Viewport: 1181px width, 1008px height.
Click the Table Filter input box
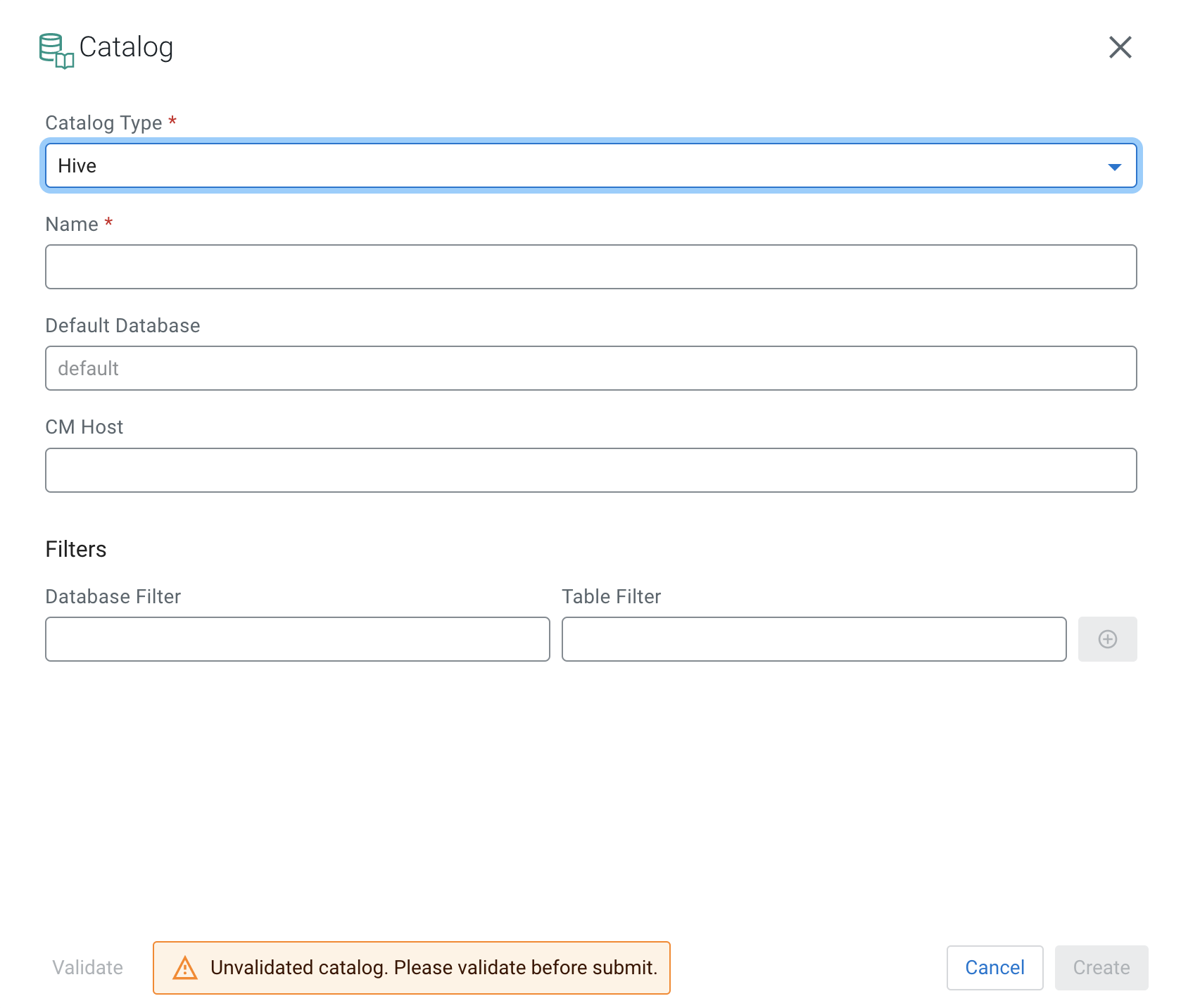(814, 639)
